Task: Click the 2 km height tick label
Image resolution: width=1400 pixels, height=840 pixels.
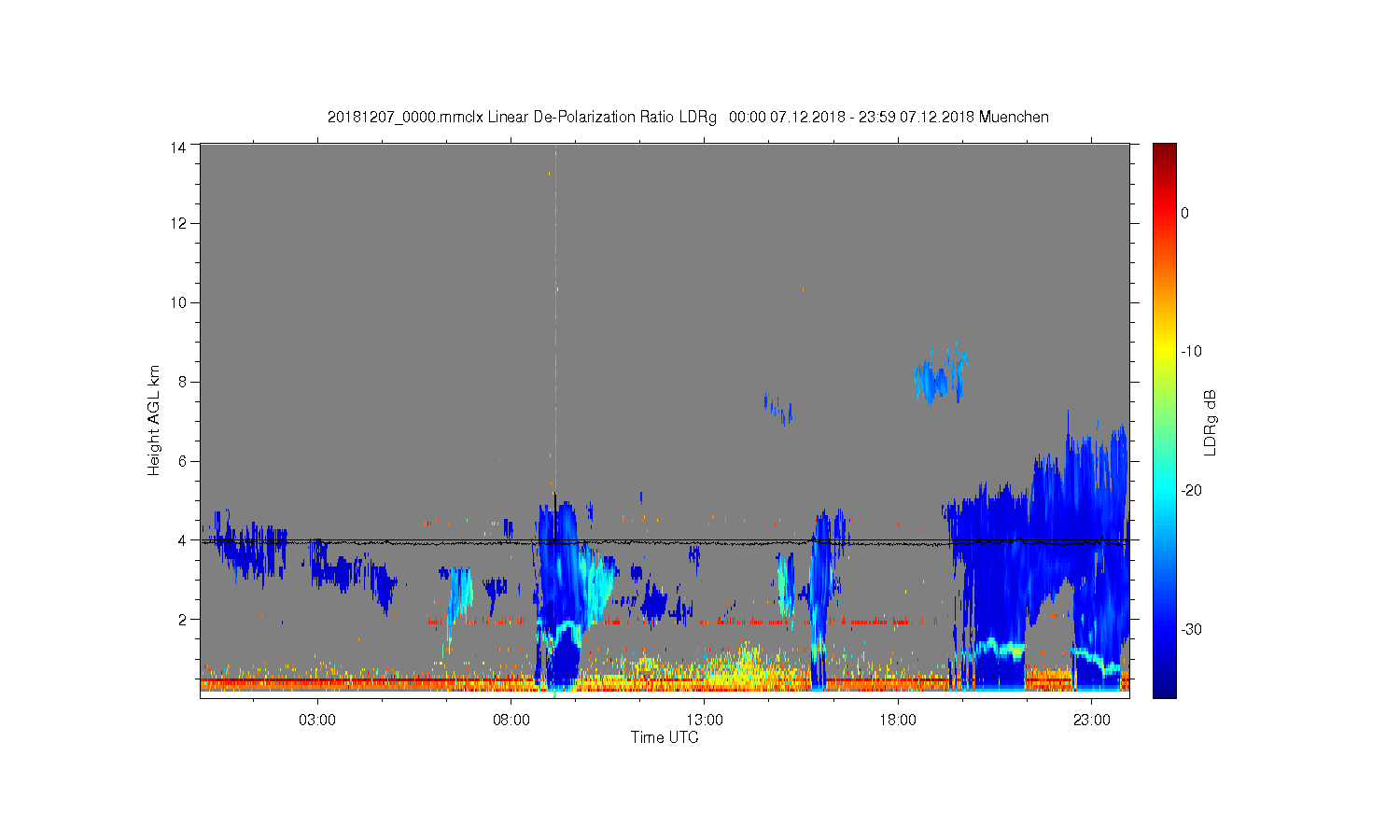Action: click(182, 619)
